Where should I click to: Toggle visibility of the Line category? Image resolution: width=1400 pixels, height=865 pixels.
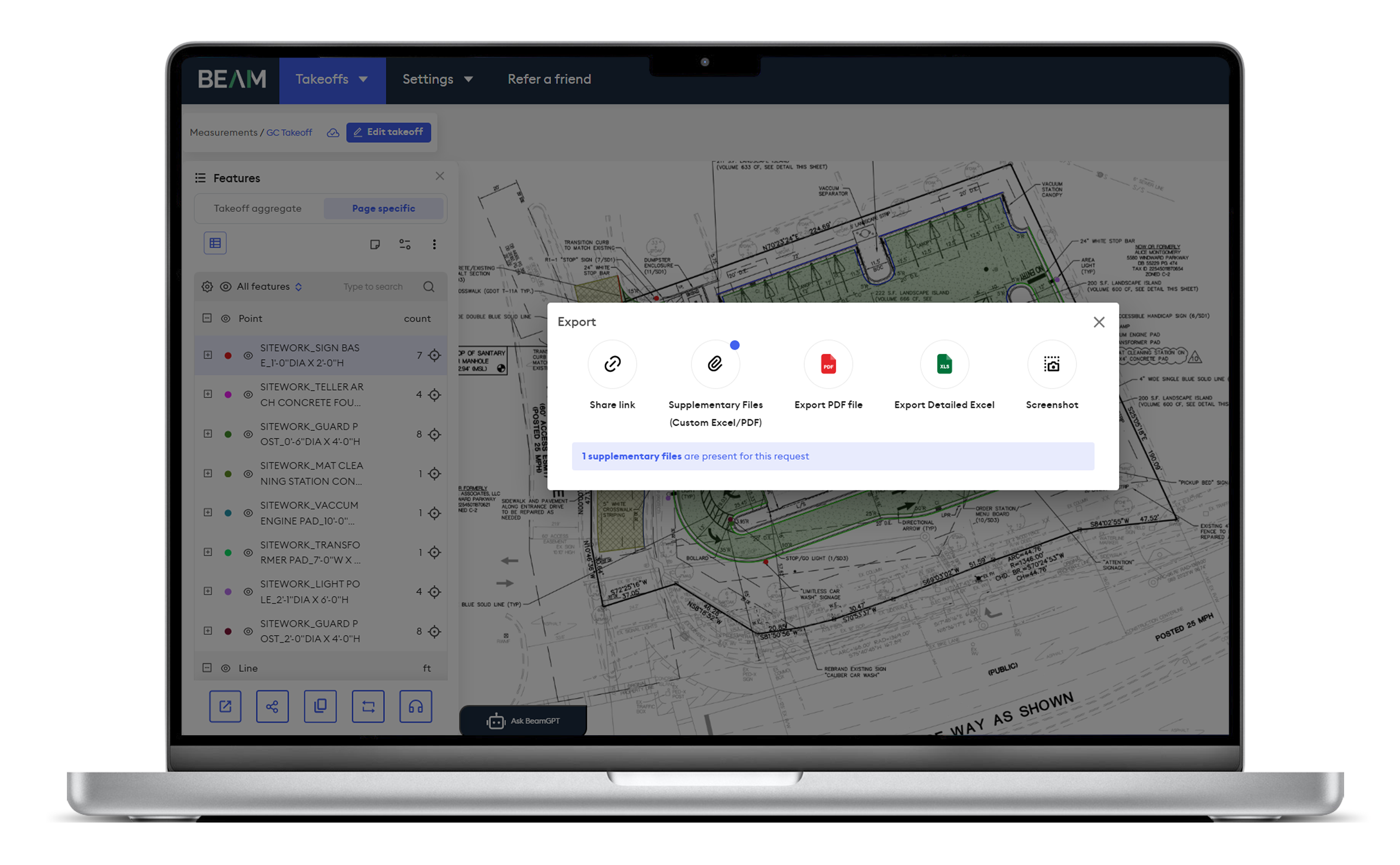pyautogui.click(x=225, y=668)
